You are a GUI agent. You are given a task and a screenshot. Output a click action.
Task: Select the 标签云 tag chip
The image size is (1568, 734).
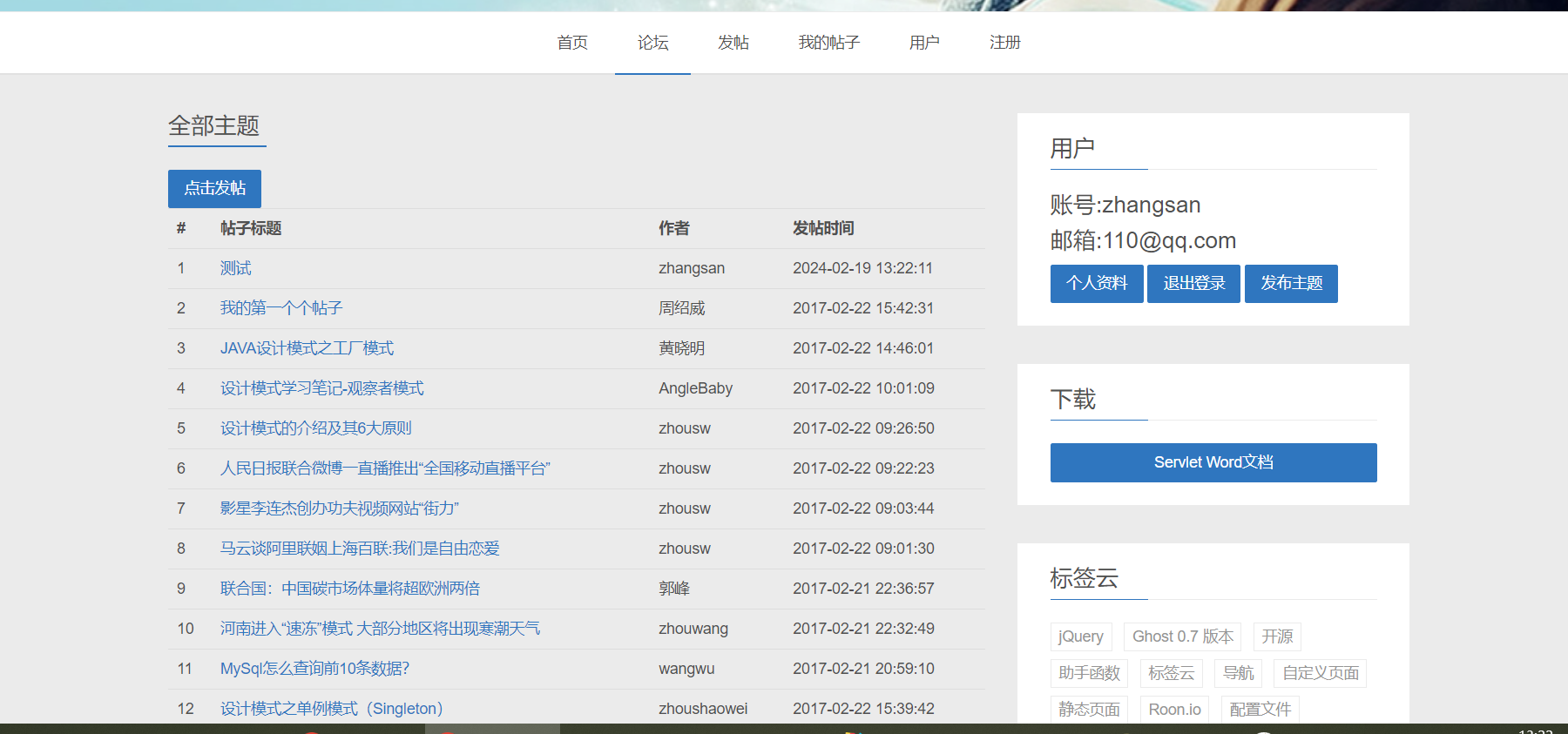[x=1171, y=673]
